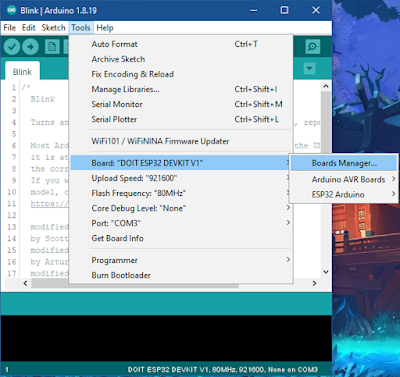Expand Flash Frequency "80MHz" submenu
The image size is (400, 377).
pyautogui.click(x=181, y=193)
